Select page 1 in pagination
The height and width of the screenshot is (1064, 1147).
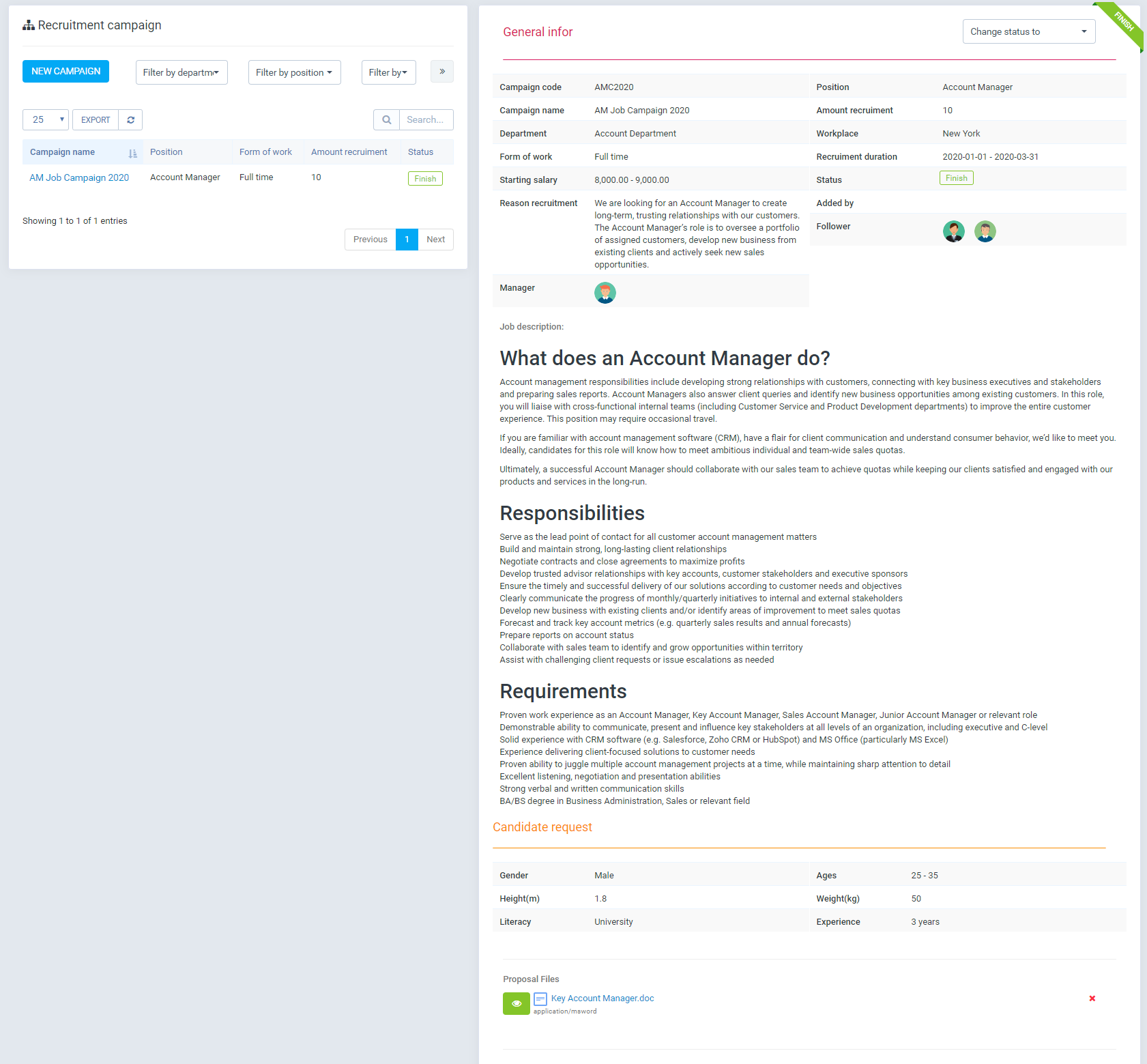pos(407,240)
